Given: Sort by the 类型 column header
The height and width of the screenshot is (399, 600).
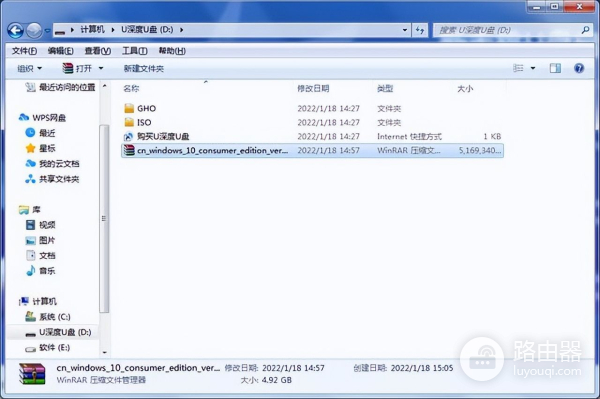Looking at the screenshot, I should 385,88.
